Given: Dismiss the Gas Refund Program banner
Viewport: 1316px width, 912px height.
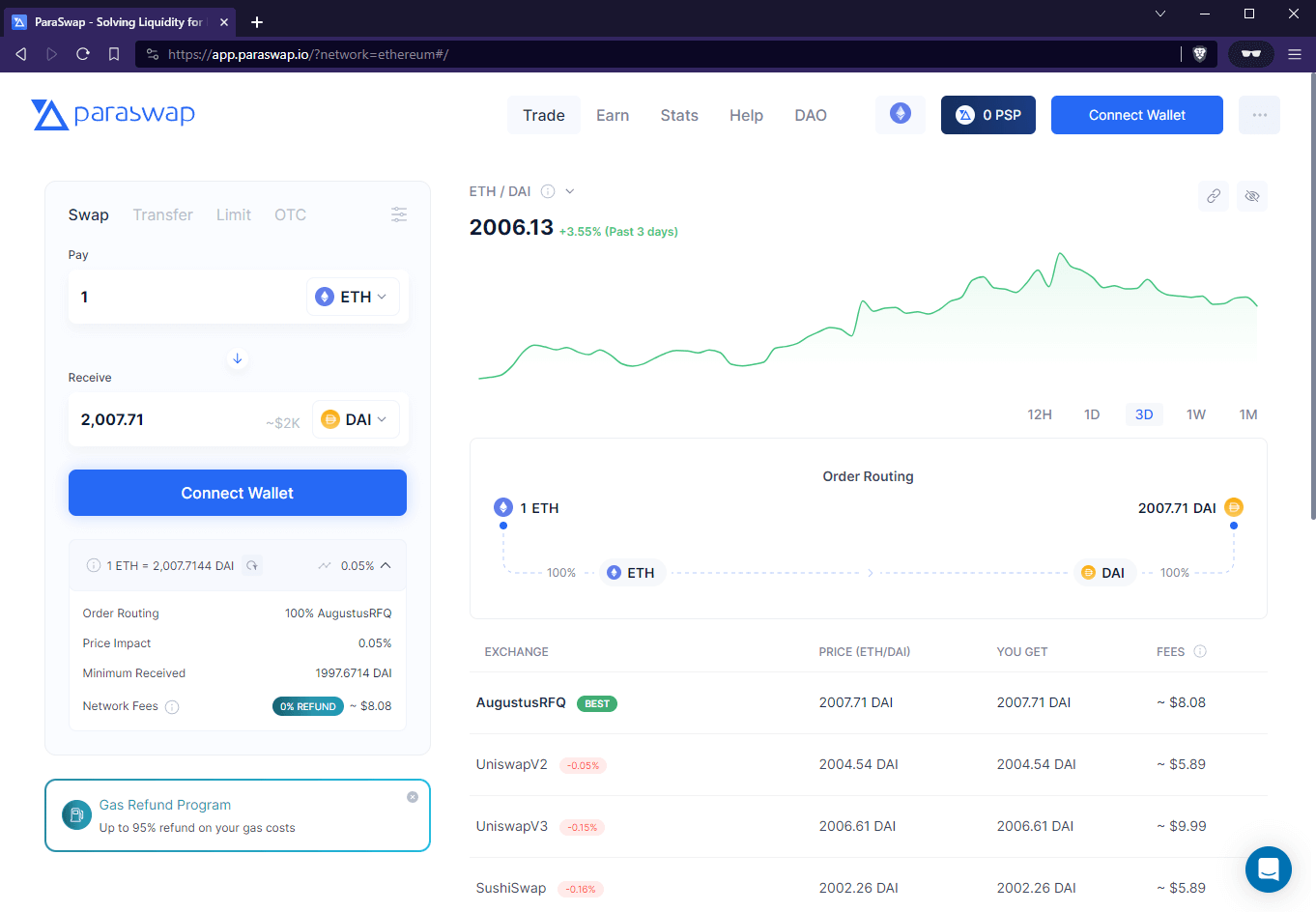Looking at the screenshot, I should click(x=412, y=796).
